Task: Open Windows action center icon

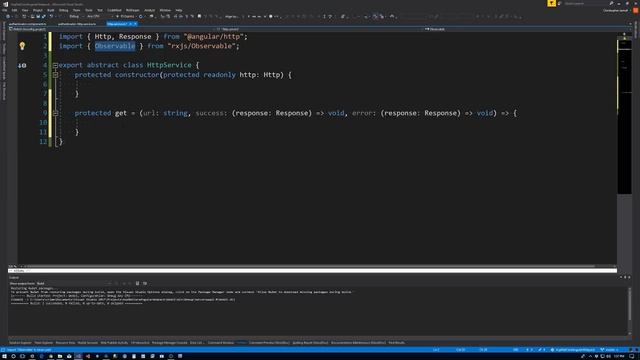Action: click(631, 356)
